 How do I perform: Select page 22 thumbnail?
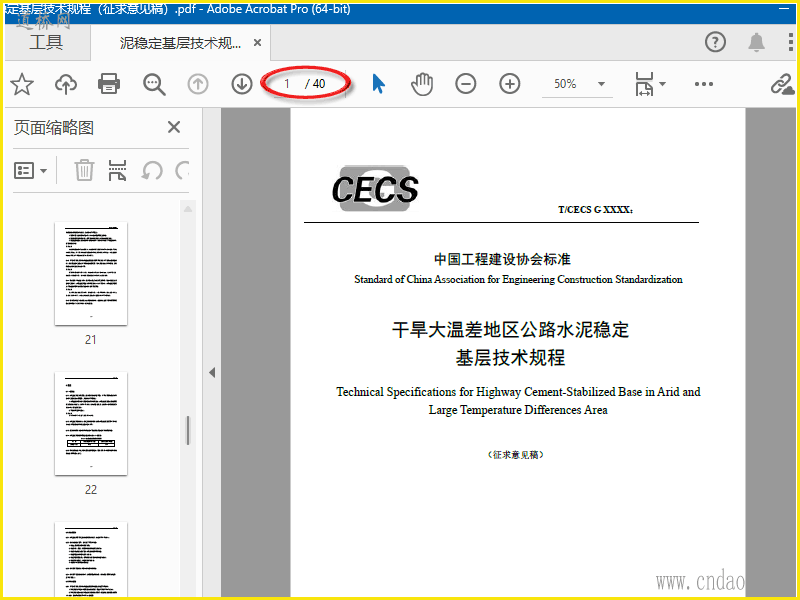click(91, 423)
